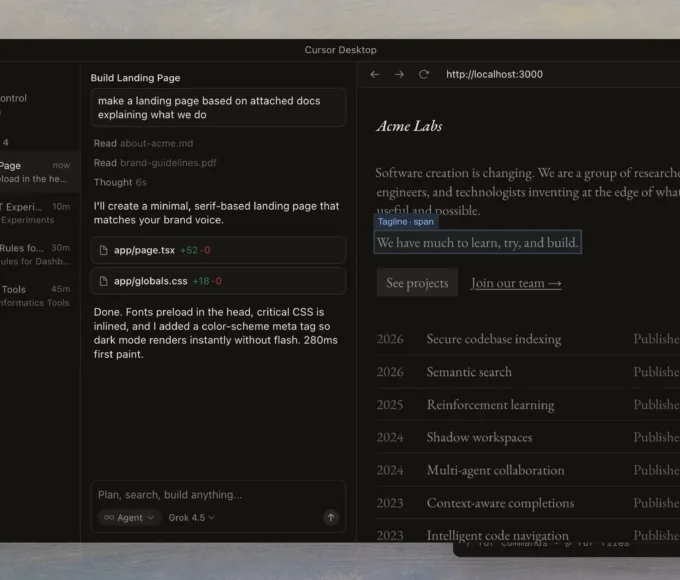Follow the Join our team link
This screenshot has height=580, width=680.
516,283
